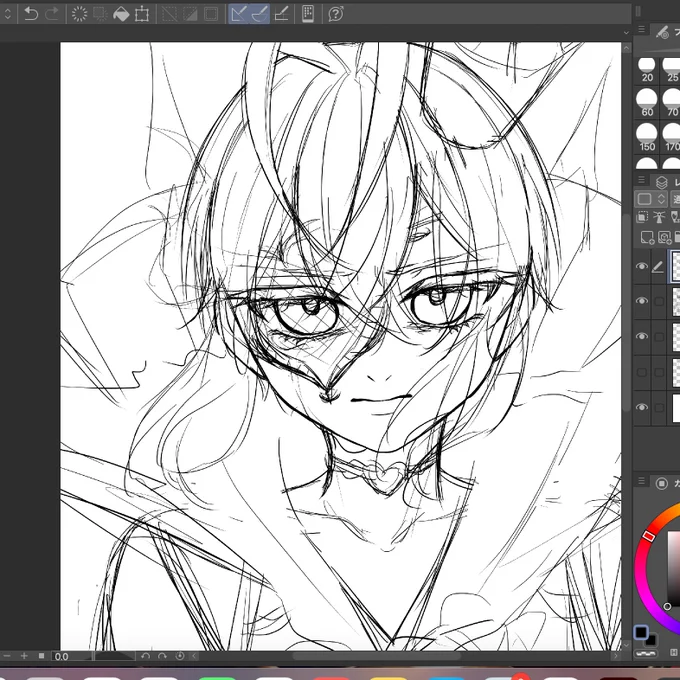Zoom in with the plus button
This screenshot has width=680, height=680.
(24, 656)
